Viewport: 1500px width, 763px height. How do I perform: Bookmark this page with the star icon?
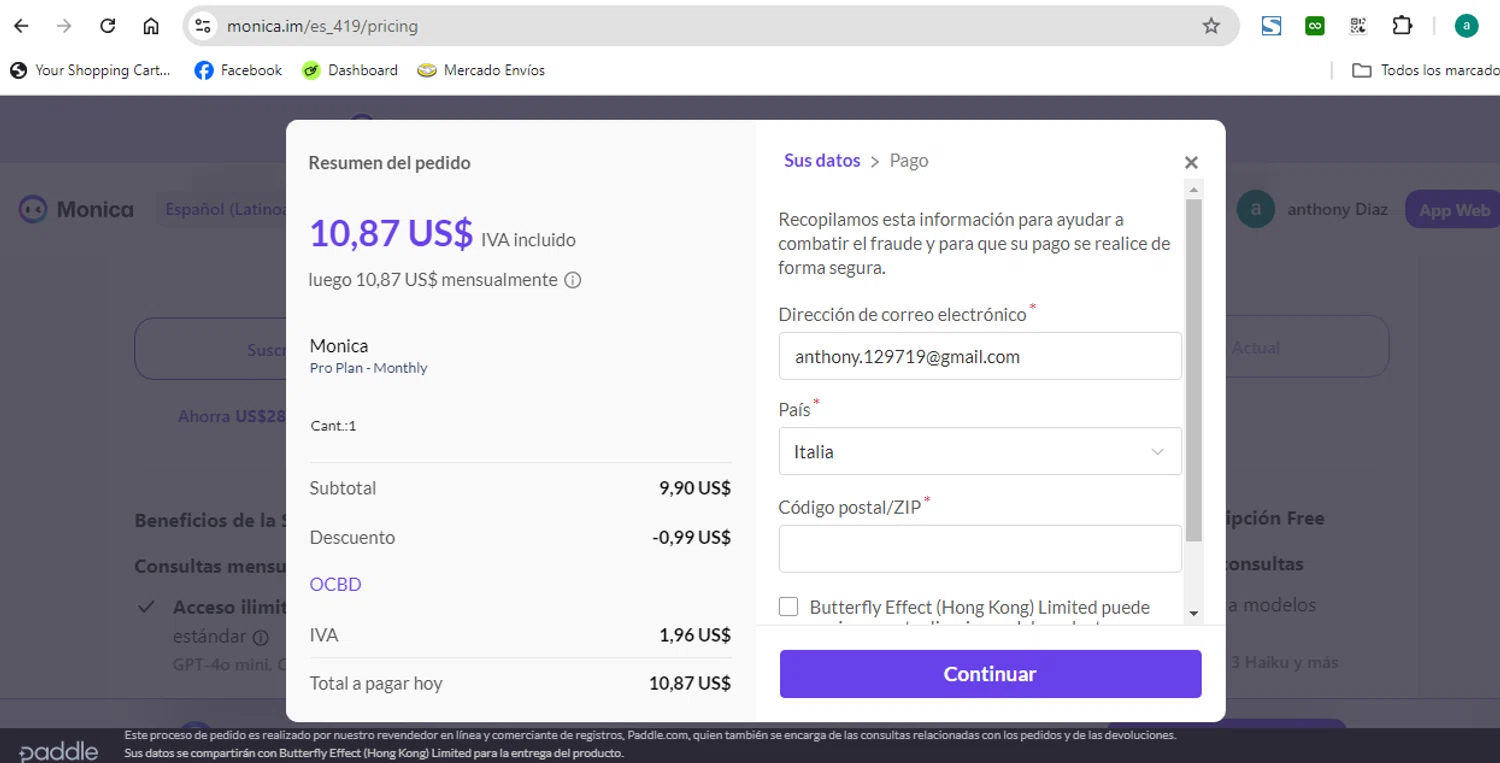(x=1211, y=26)
